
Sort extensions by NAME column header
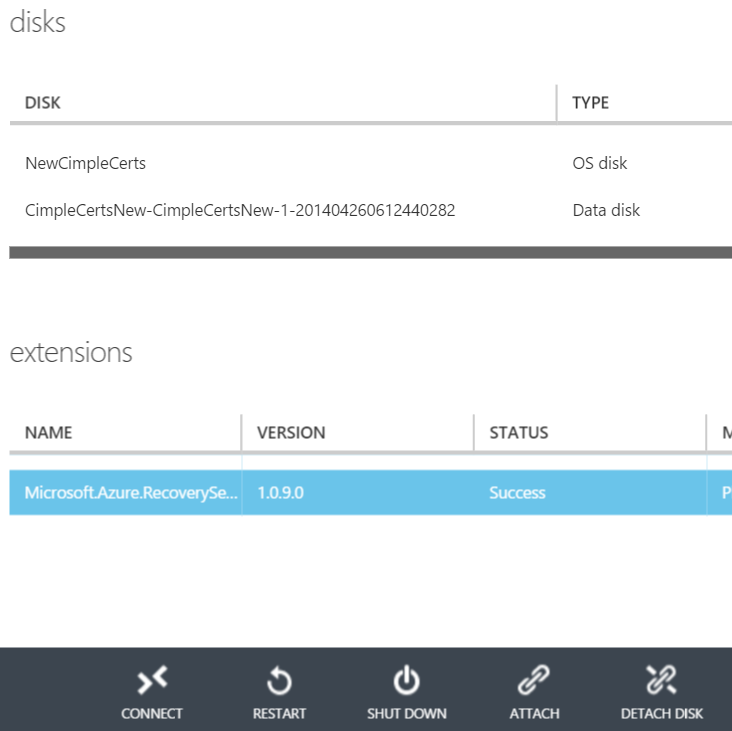tap(48, 433)
